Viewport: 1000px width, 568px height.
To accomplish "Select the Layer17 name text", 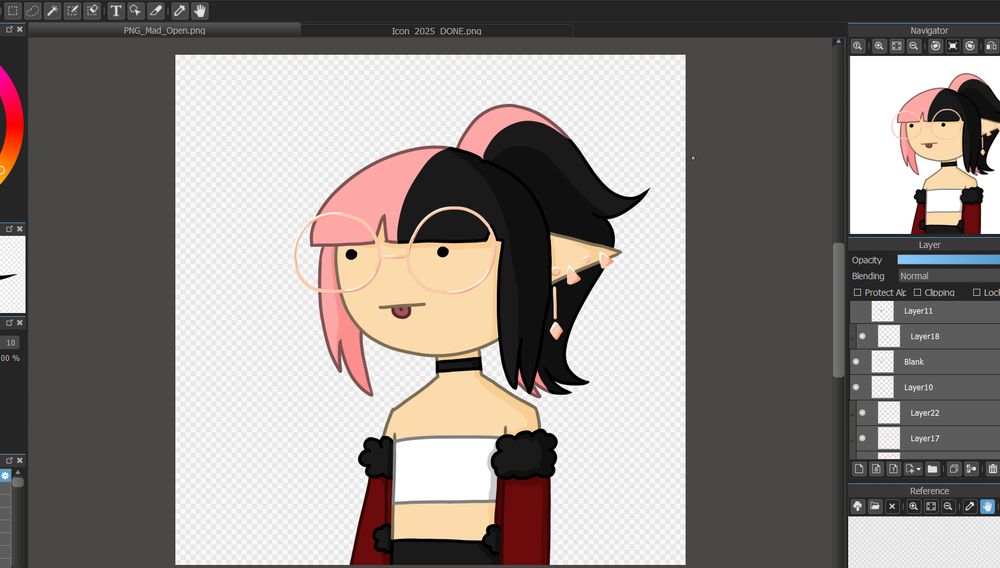I will 925,438.
